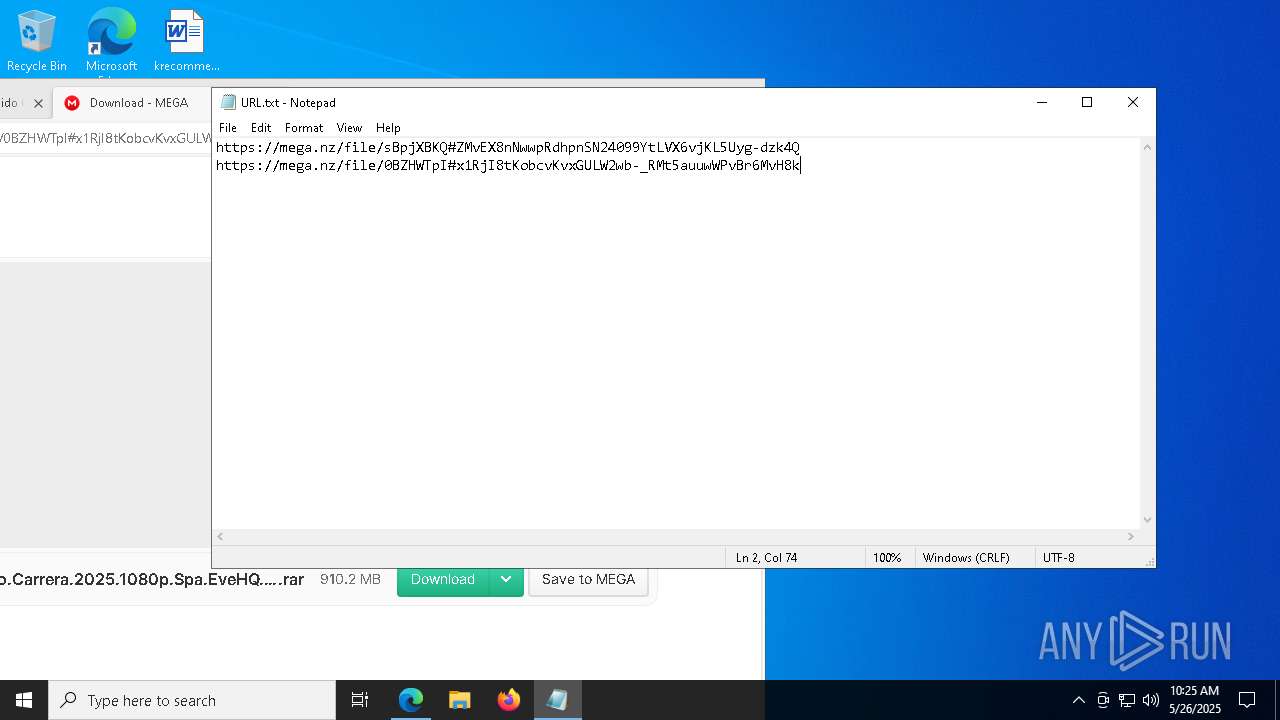The image size is (1280, 720).
Task: Click the browser address bar URL
Action: pyautogui.click(x=105, y=138)
